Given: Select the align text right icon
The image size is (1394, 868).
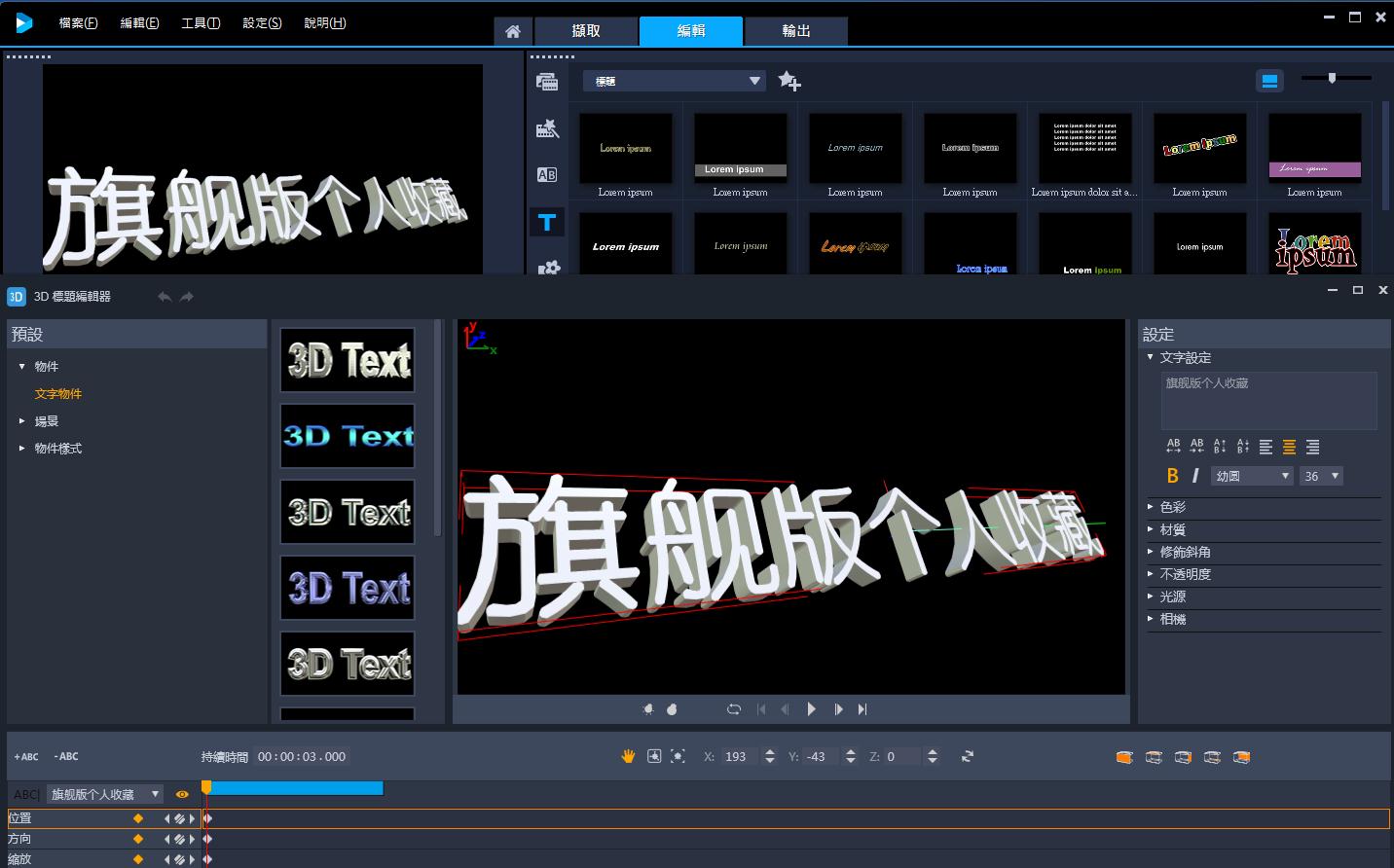Looking at the screenshot, I should [x=1312, y=447].
